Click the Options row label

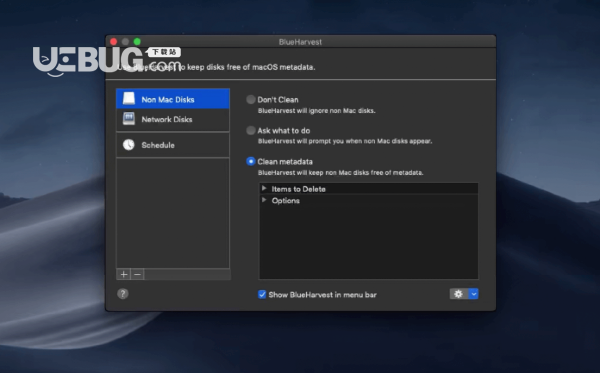click(x=285, y=201)
